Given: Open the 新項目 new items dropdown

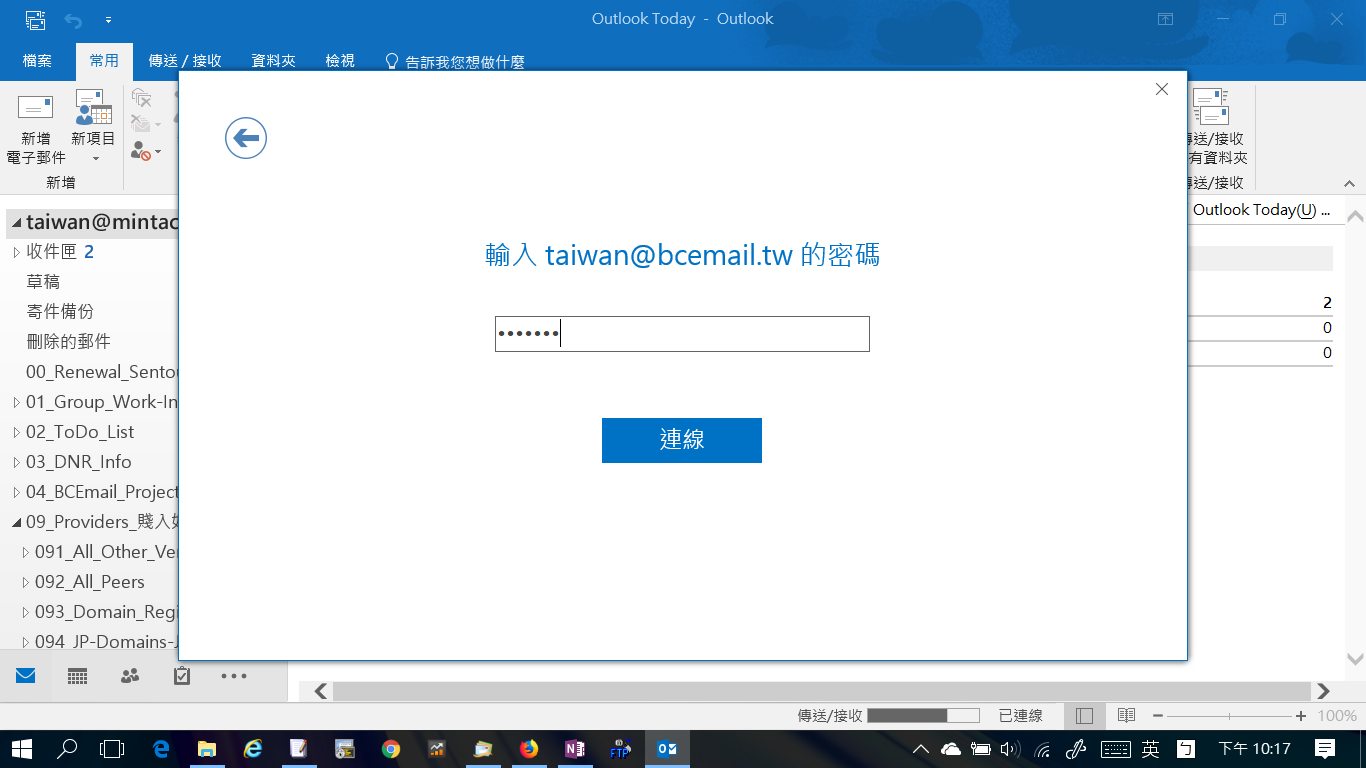Looking at the screenshot, I should (x=94, y=130).
